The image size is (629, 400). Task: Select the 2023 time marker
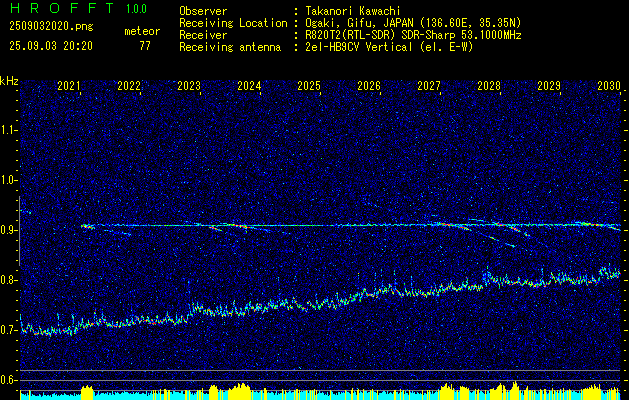[x=189, y=85]
